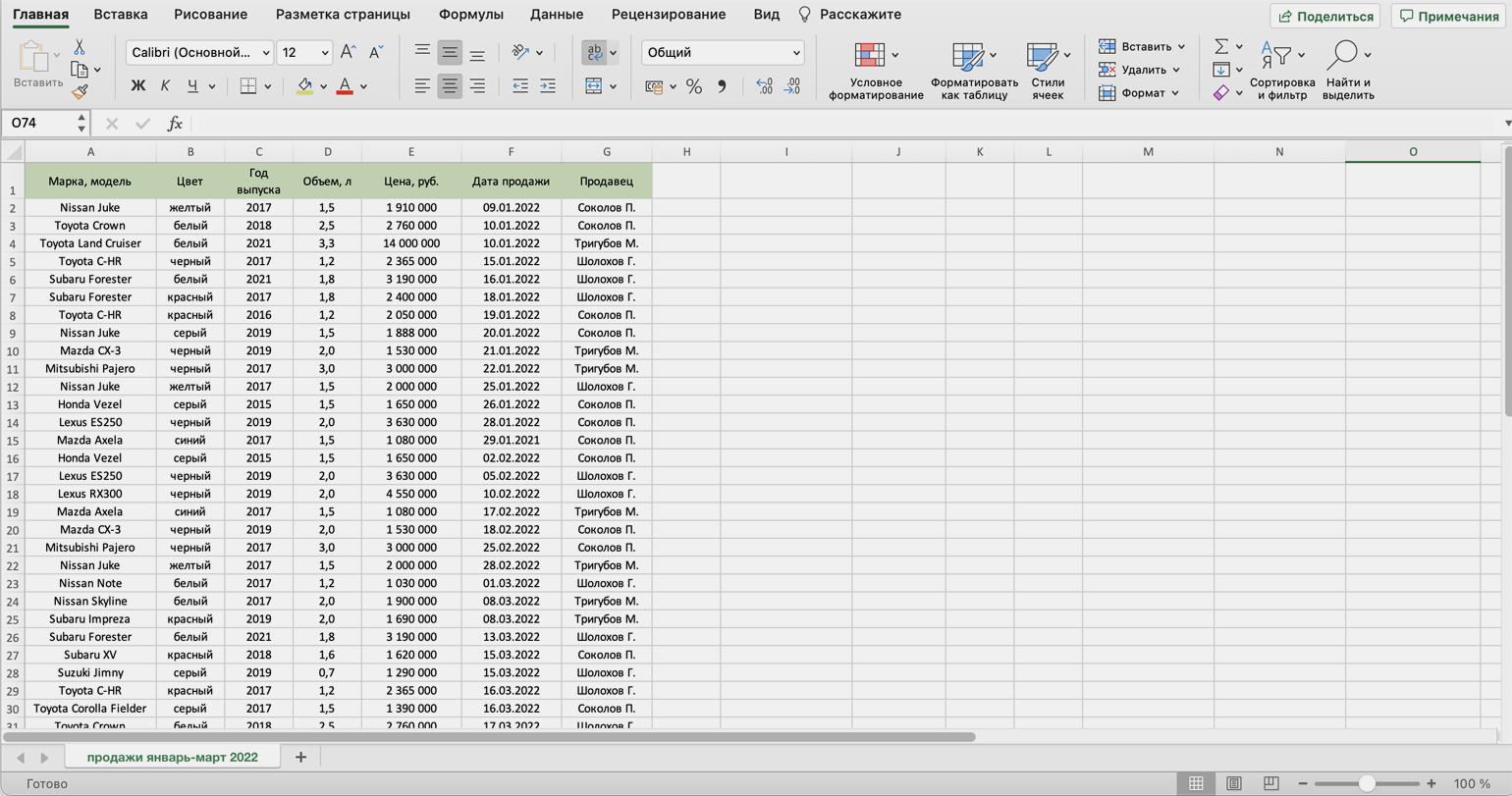Image resolution: width=1512 pixels, height=796 pixels.
Task: Click the increase font size icon
Action: 348,53
